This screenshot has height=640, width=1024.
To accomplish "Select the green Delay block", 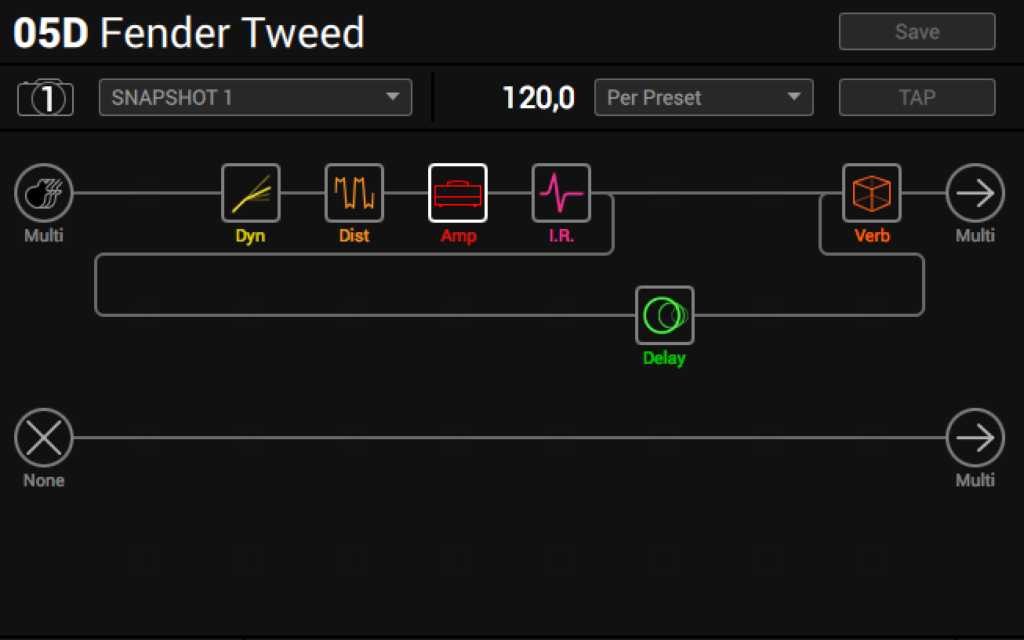I will coord(665,315).
